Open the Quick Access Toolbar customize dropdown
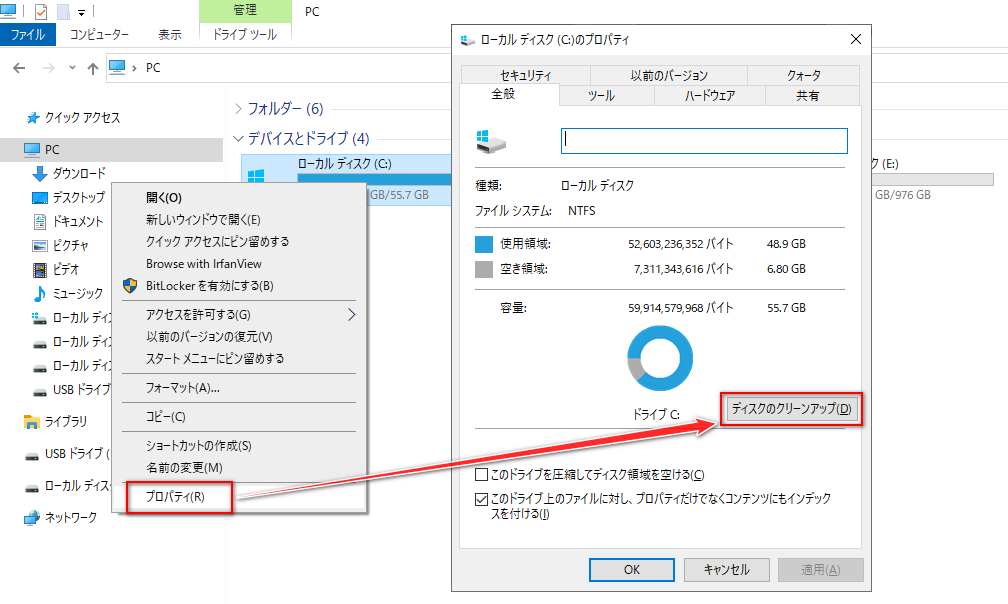Image resolution: width=1008 pixels, height=604 pixels. [x=80, y=11]
